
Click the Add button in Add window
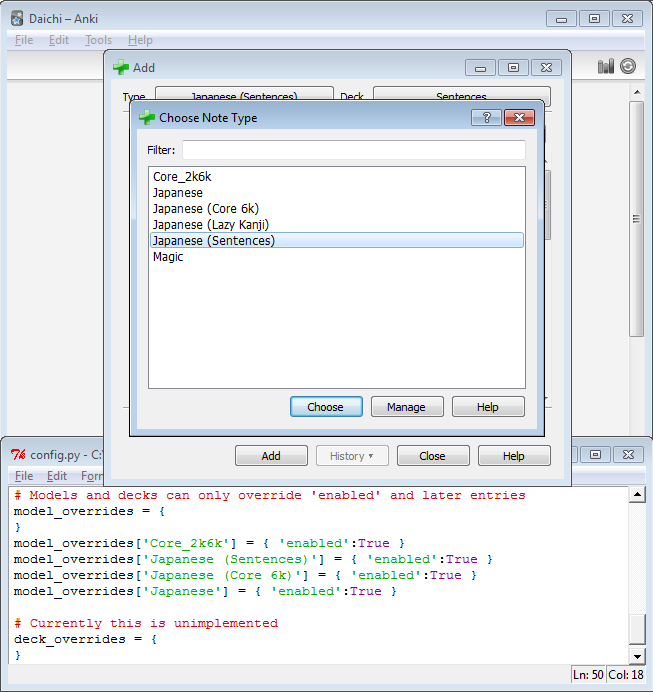coord(271,455)
